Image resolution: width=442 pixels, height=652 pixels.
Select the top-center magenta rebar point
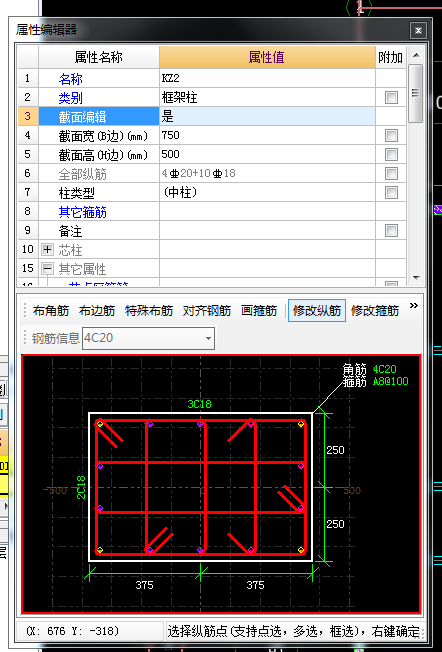tap(200, 424)
